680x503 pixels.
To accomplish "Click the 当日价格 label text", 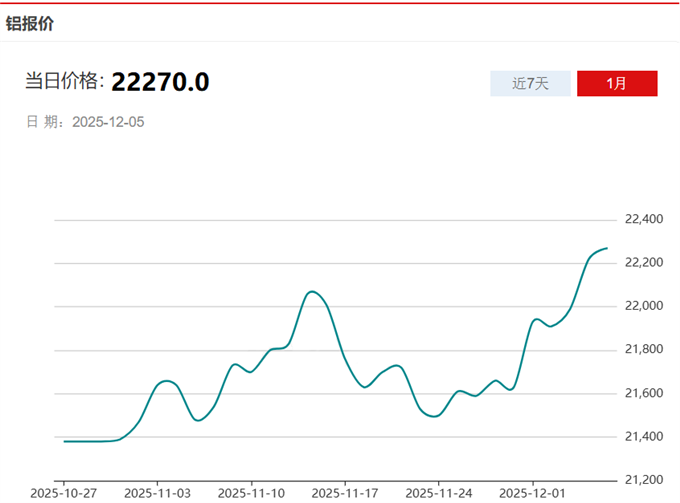I will [x=64, y=82].
